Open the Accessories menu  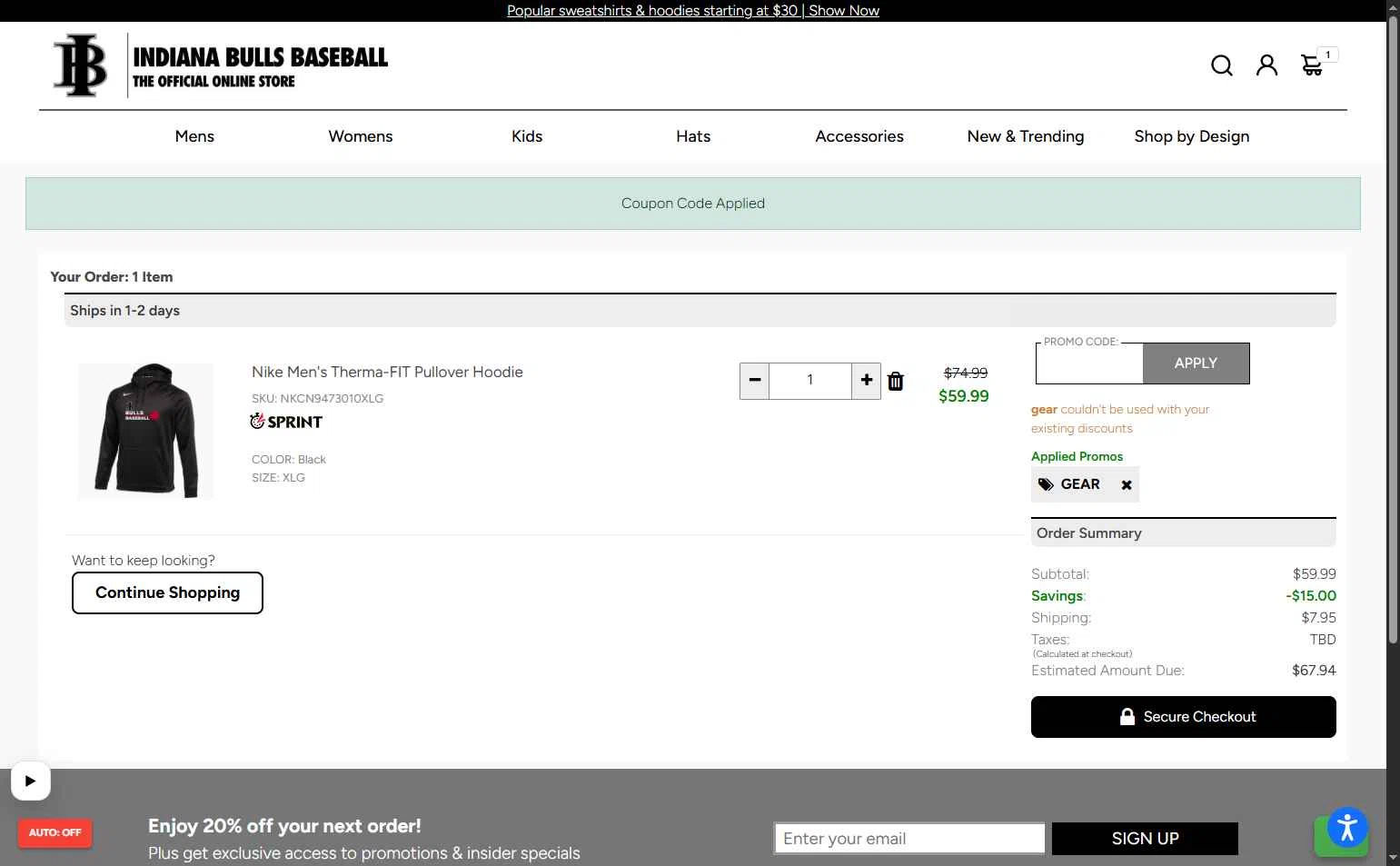[859, 136]
